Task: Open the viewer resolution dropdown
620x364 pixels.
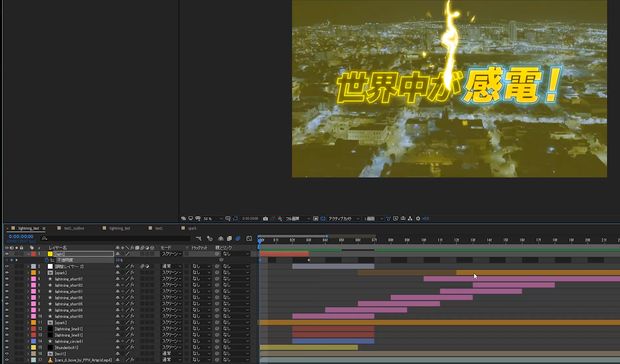Action: coord(298,219)
